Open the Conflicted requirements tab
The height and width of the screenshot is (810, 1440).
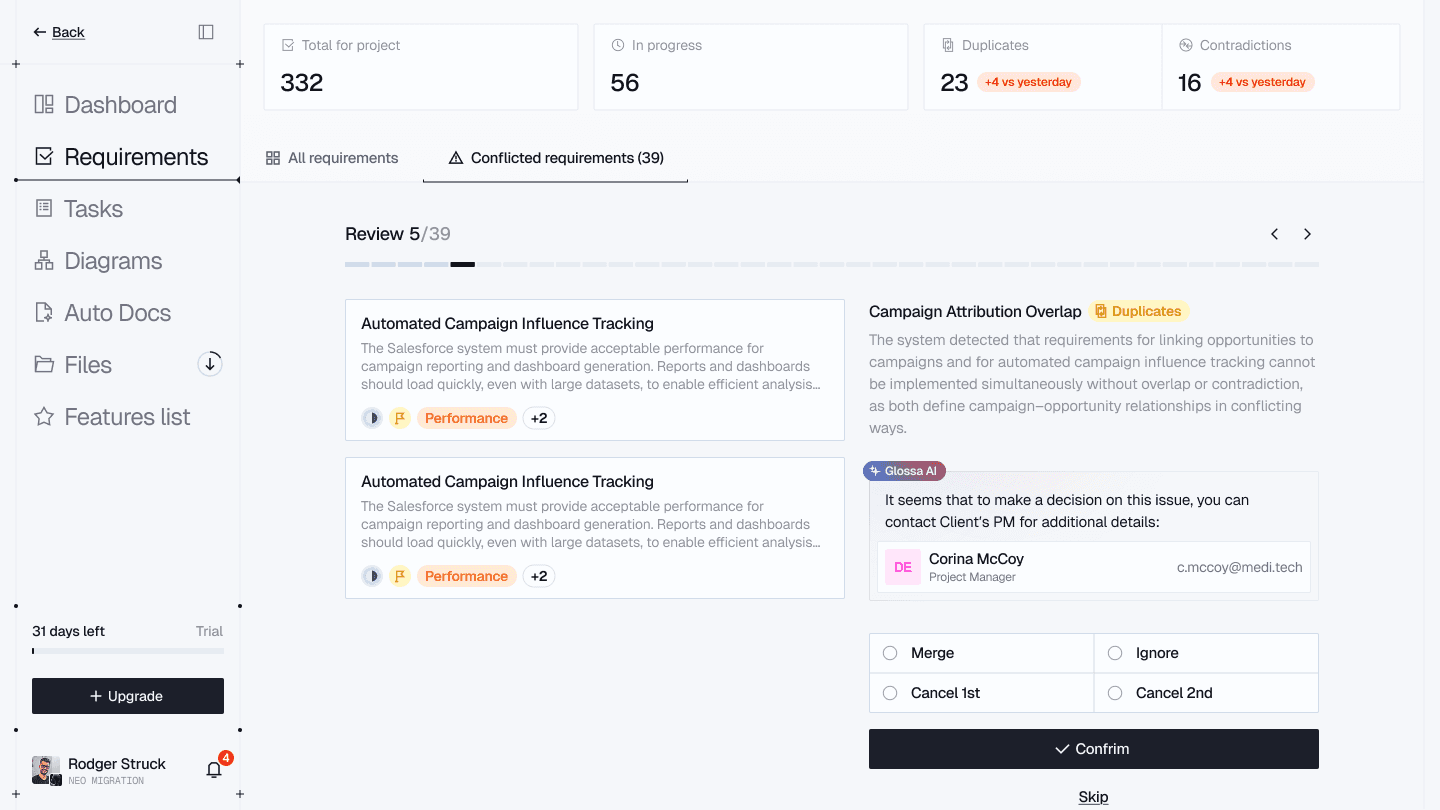555,157
